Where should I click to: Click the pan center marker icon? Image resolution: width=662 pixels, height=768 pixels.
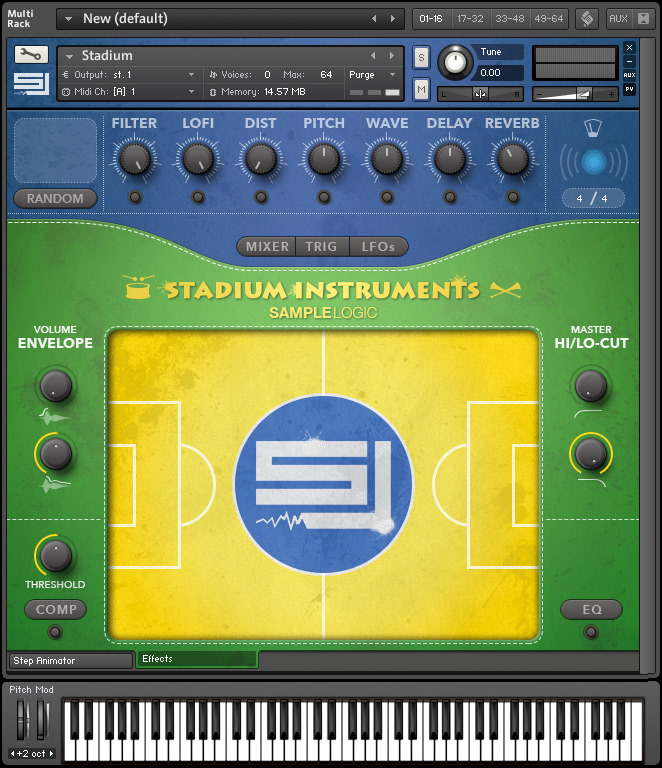[480, 94]
